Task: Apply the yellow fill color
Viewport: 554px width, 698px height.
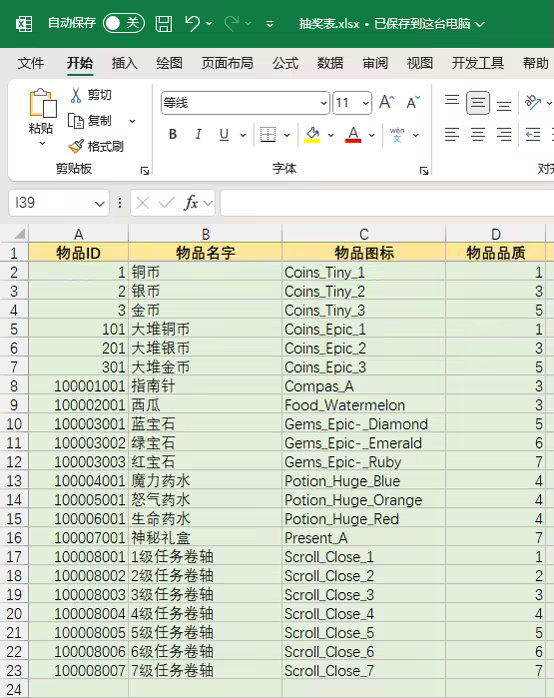Action: point(312,134)
